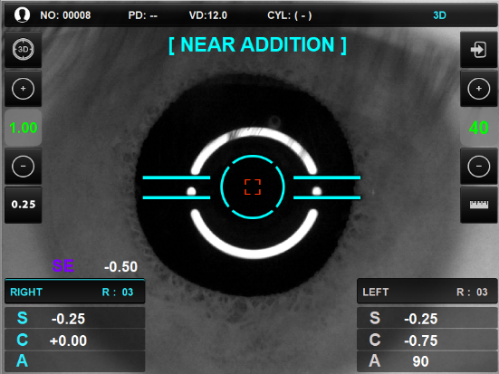Decrease near addition with left minus button
This screenshot has width=499, height=374.
point(23,166)
